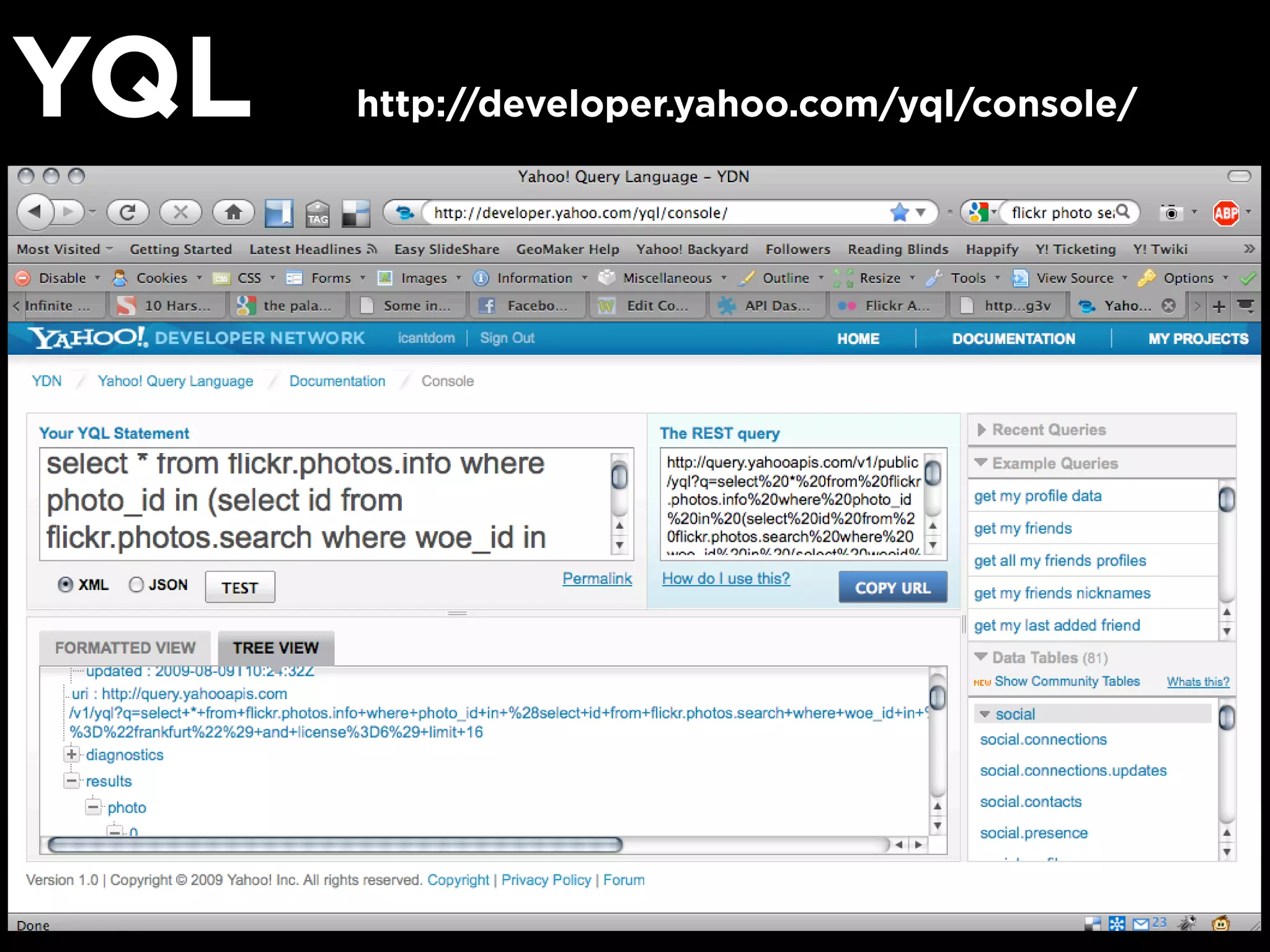The height and width of the screenshot is (952, 1270).
Task: Click the Whats this? link
Action: pos(1198,682)
